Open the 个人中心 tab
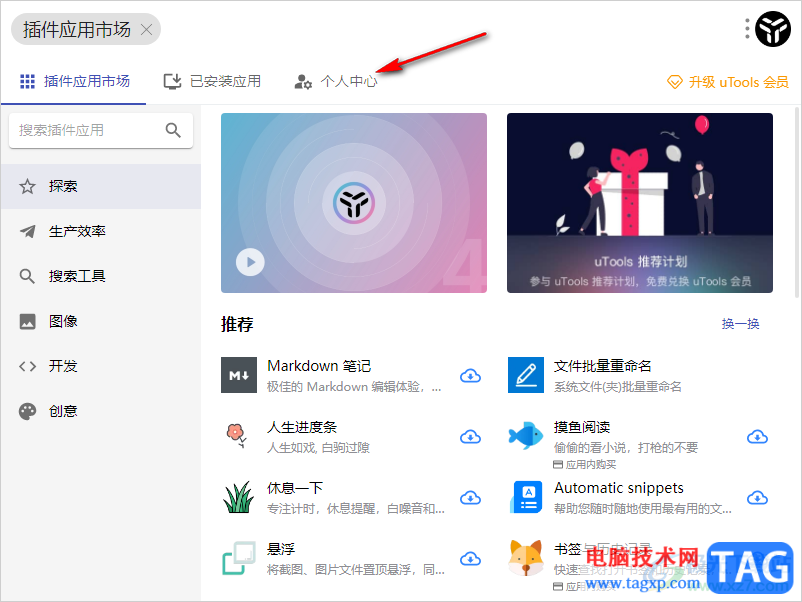 [x=336, y=81]
